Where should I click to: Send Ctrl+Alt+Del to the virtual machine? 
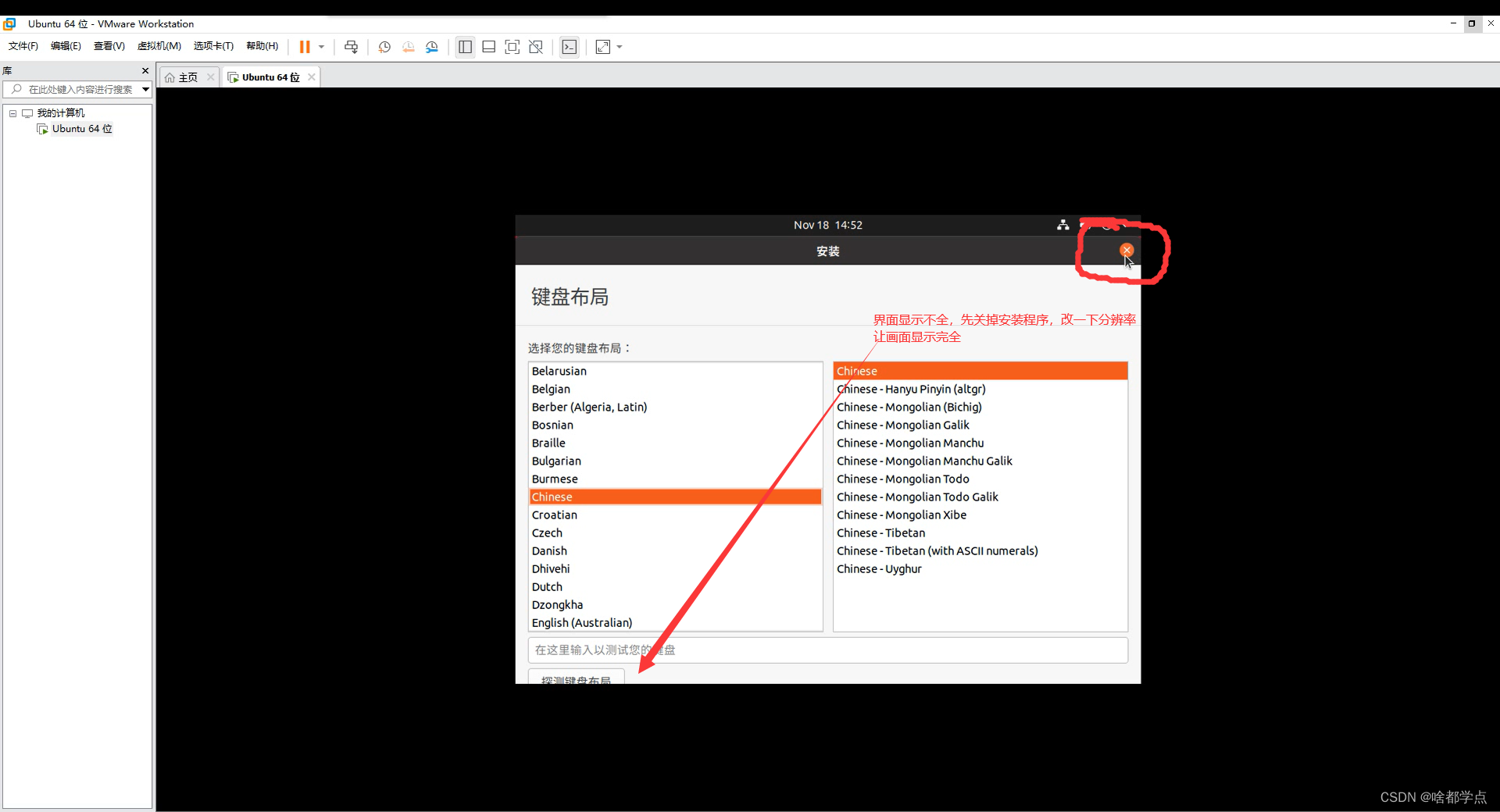(x=352, y=47)
